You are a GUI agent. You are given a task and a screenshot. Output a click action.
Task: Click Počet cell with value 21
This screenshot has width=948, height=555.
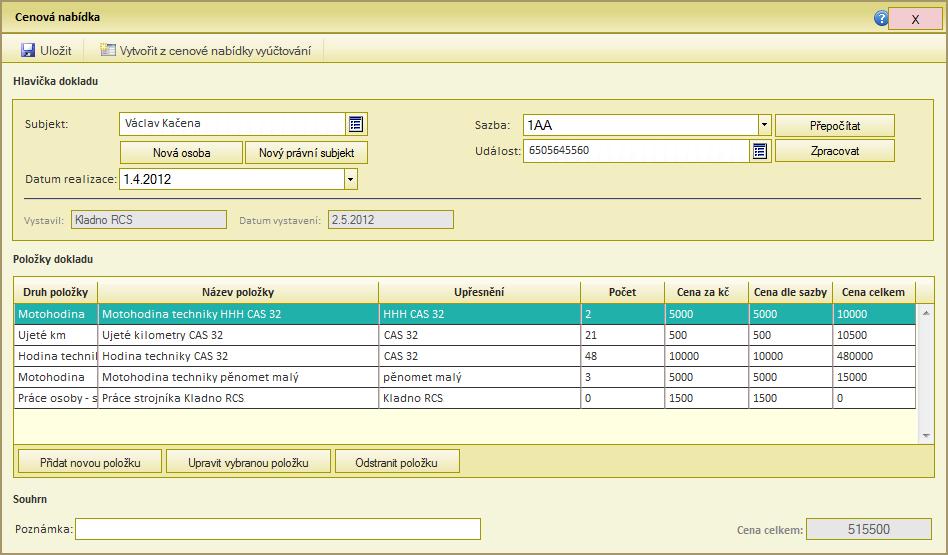coord(622,335)
